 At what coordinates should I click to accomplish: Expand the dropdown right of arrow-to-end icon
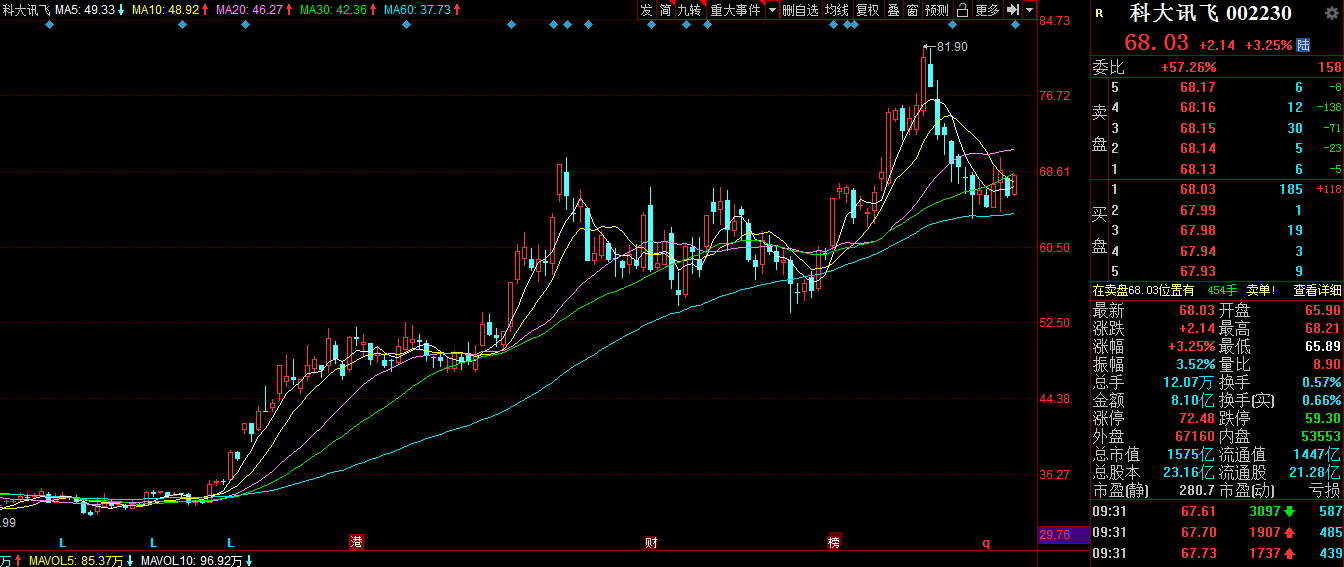1029,10
